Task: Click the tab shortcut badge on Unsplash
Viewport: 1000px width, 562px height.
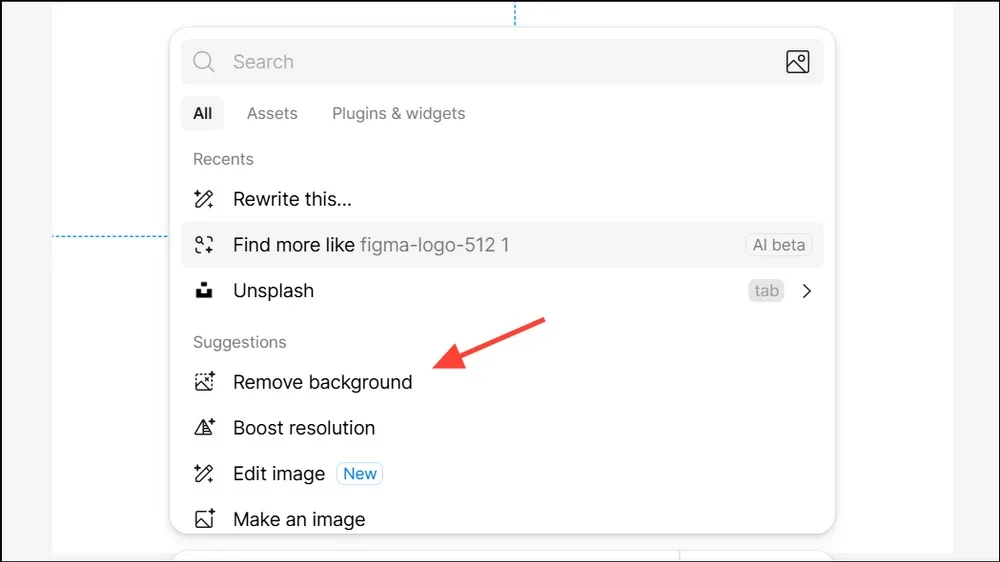Action: point(766,291)
